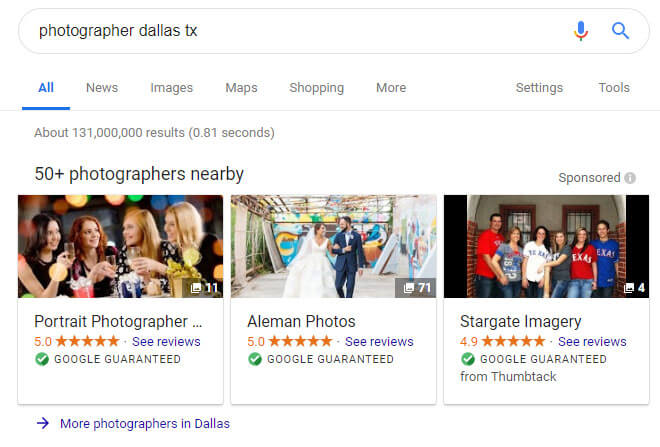
Task: Open the News results tab
Action: tap(102, 88)
